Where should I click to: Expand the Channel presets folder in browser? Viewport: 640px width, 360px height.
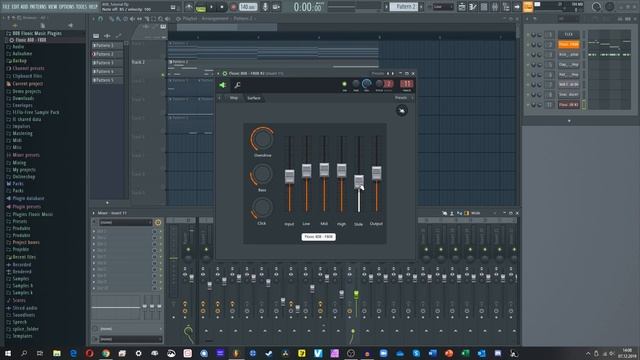pos(28,68)
